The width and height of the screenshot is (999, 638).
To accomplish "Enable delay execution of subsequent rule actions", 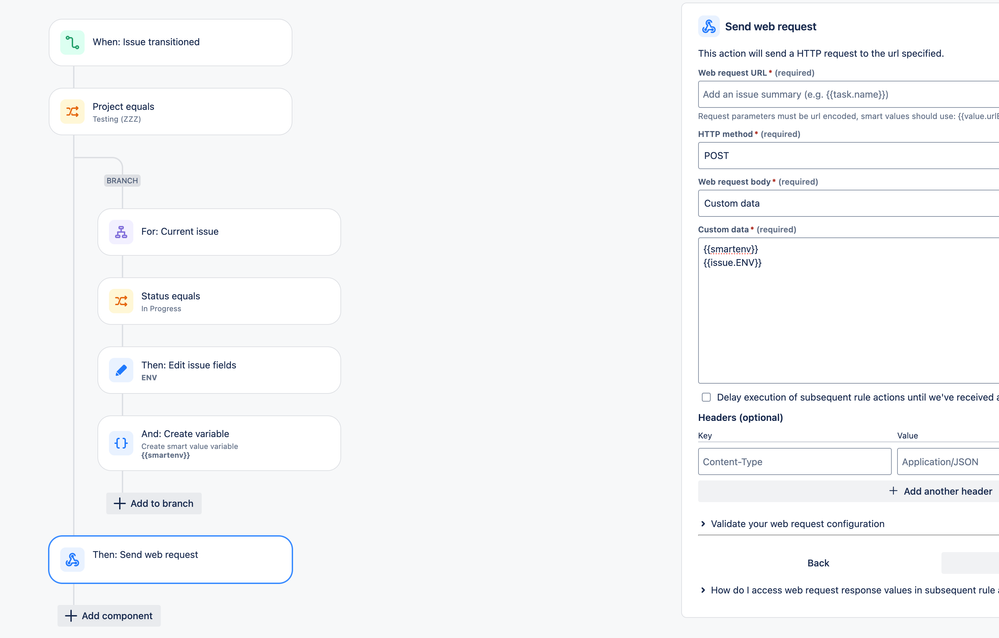I will [x=705, y=397].
